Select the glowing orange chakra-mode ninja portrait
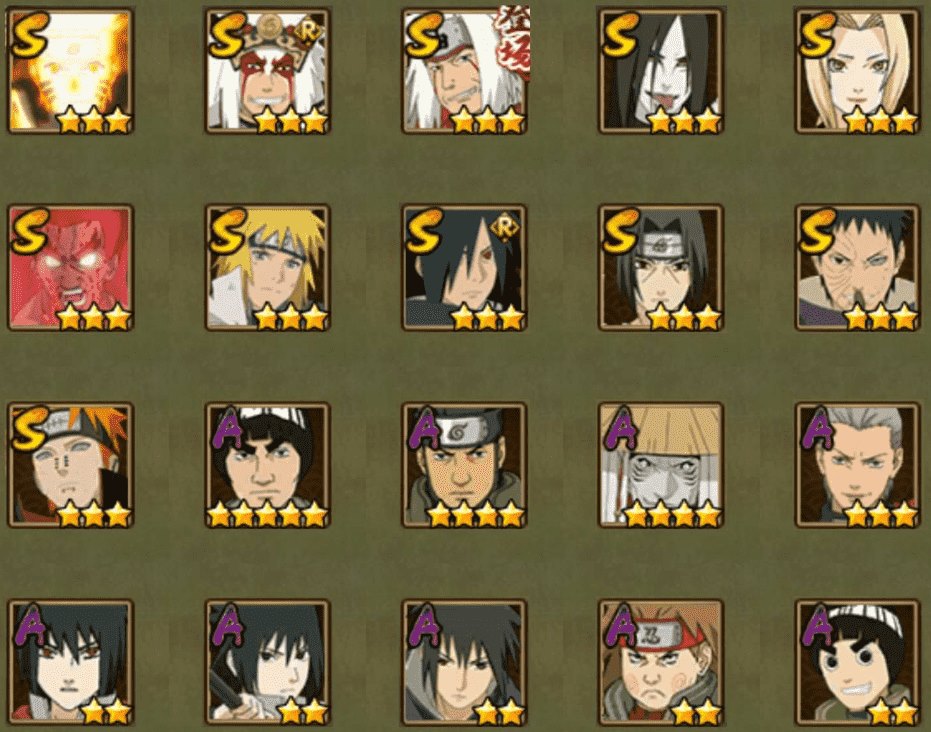This screenshot has width=931, height=732. (x=70, y=71)
